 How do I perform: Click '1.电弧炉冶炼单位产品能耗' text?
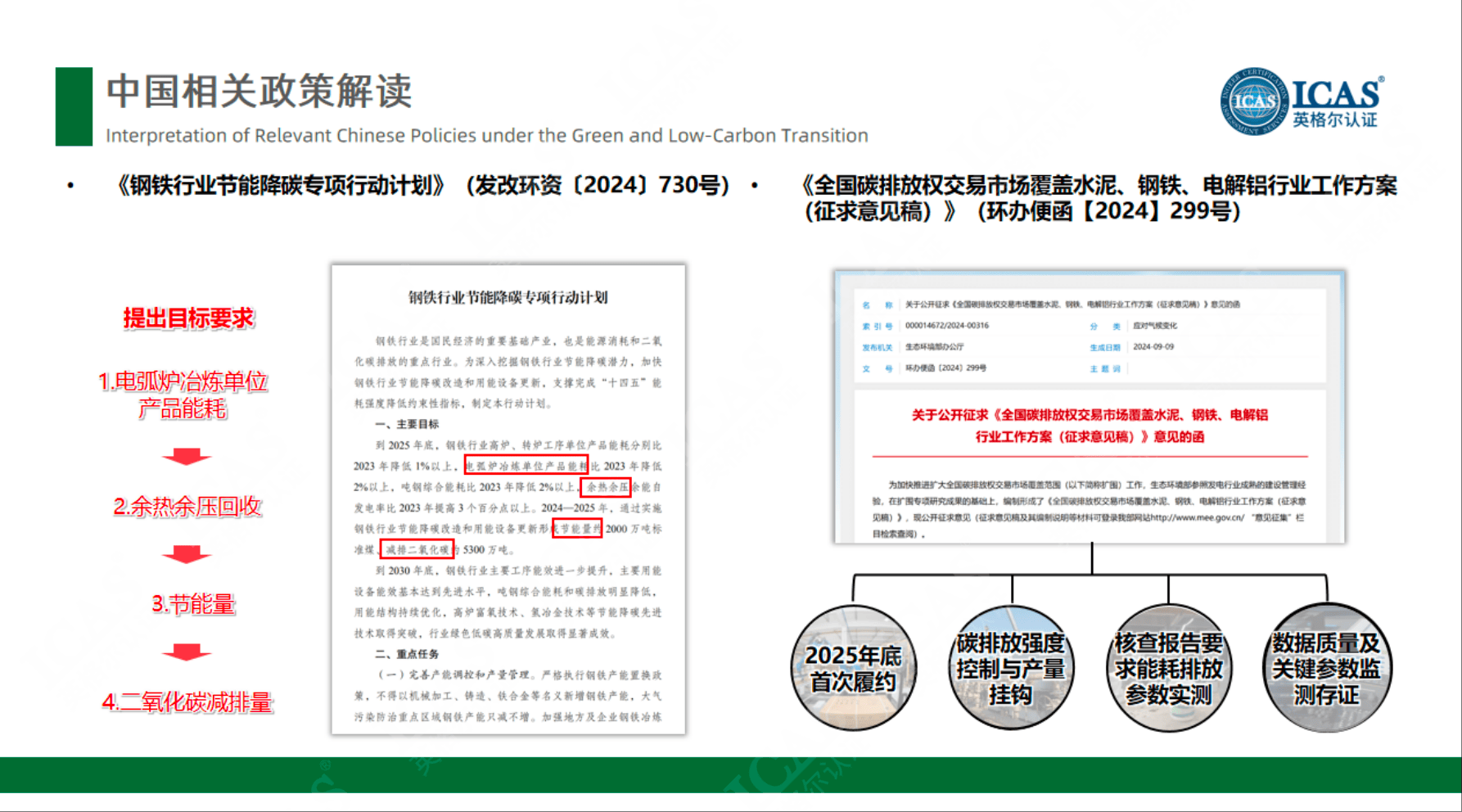183,395
